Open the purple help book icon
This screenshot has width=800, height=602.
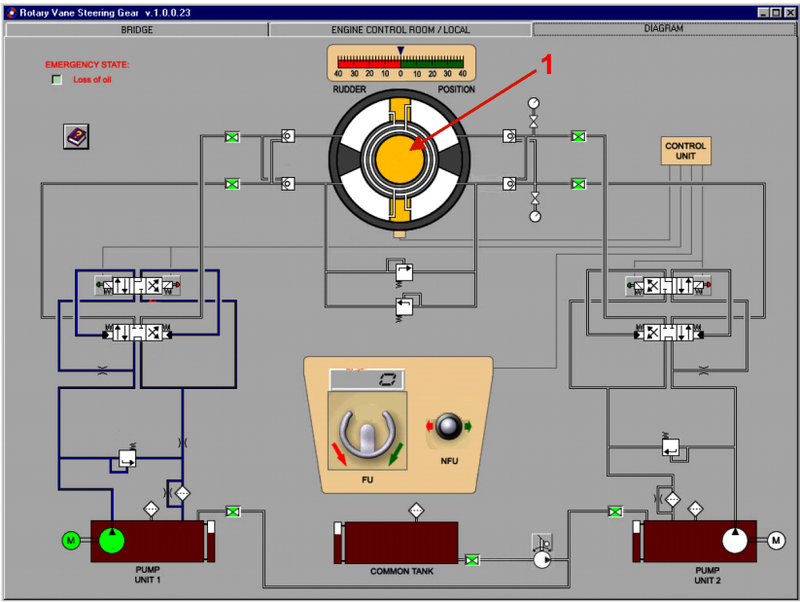coord(76,136)
